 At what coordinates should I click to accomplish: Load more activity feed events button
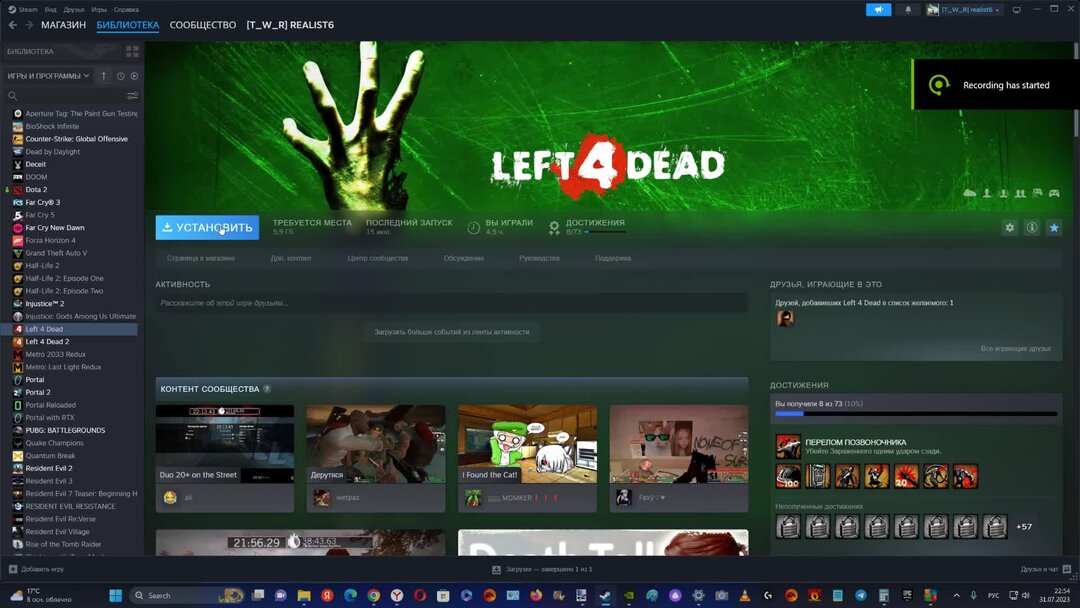tap(452, 332)
